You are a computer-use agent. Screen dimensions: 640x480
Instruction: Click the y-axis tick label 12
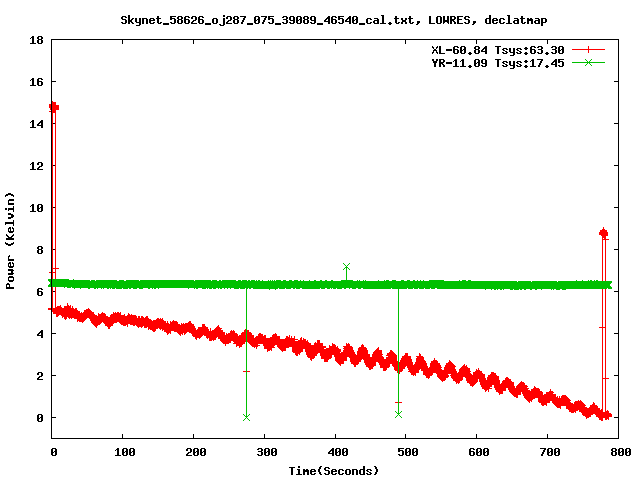[36, 166]
